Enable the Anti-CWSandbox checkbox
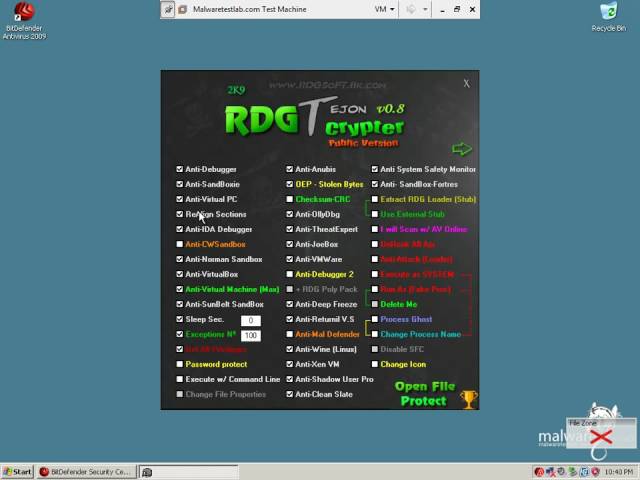 tap(180, 244)
